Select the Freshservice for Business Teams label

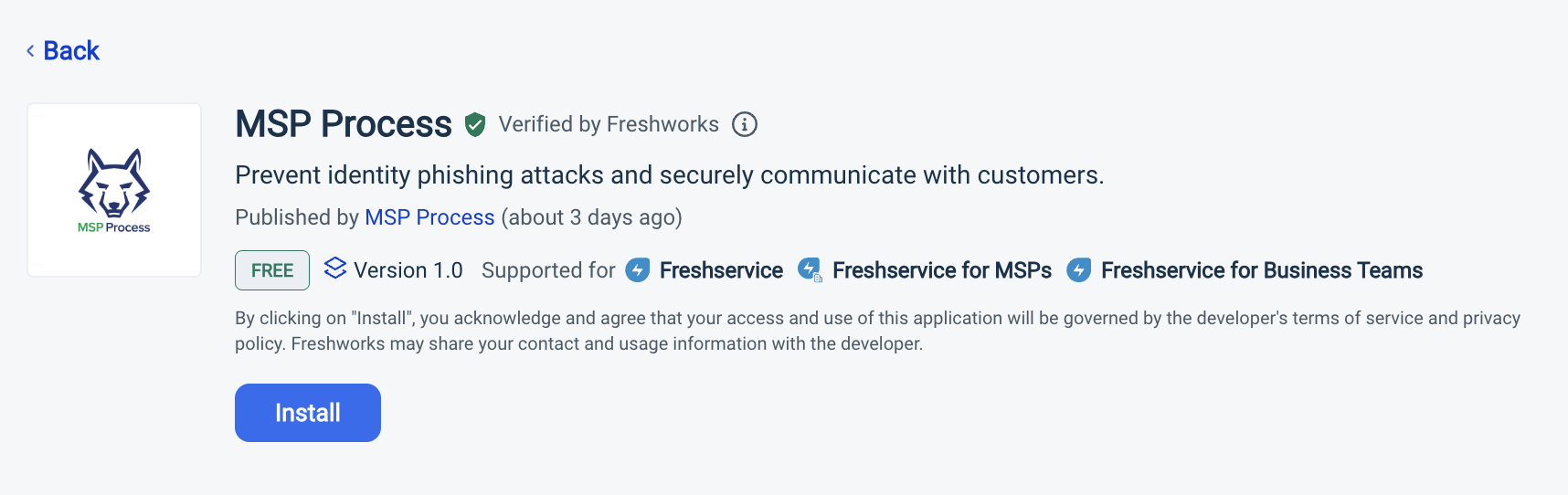coord(1261,270)
